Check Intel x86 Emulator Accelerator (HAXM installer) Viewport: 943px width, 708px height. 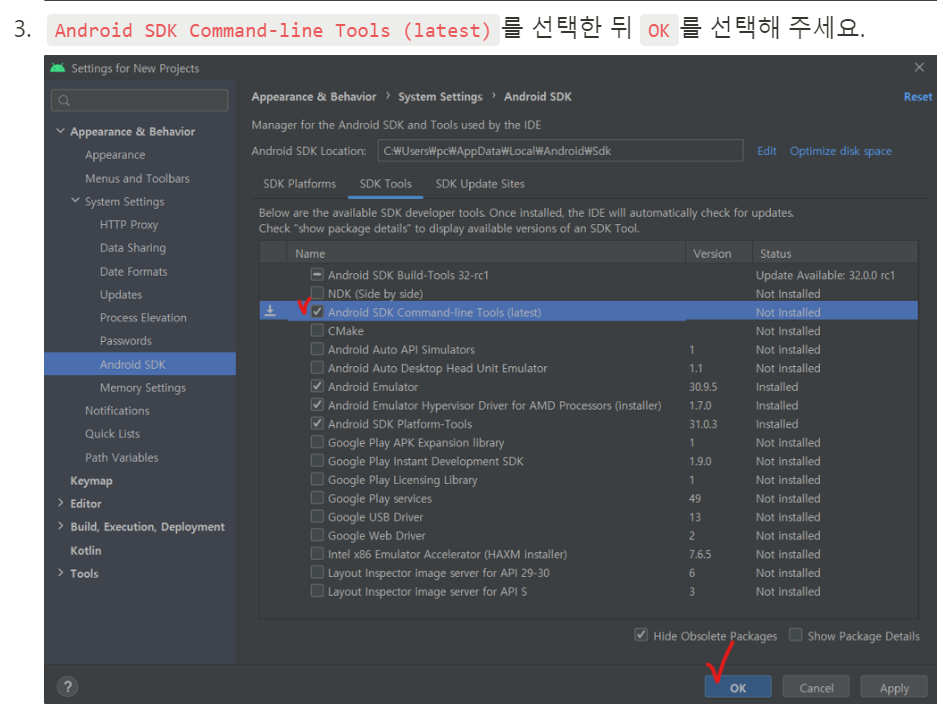point(317,553)
